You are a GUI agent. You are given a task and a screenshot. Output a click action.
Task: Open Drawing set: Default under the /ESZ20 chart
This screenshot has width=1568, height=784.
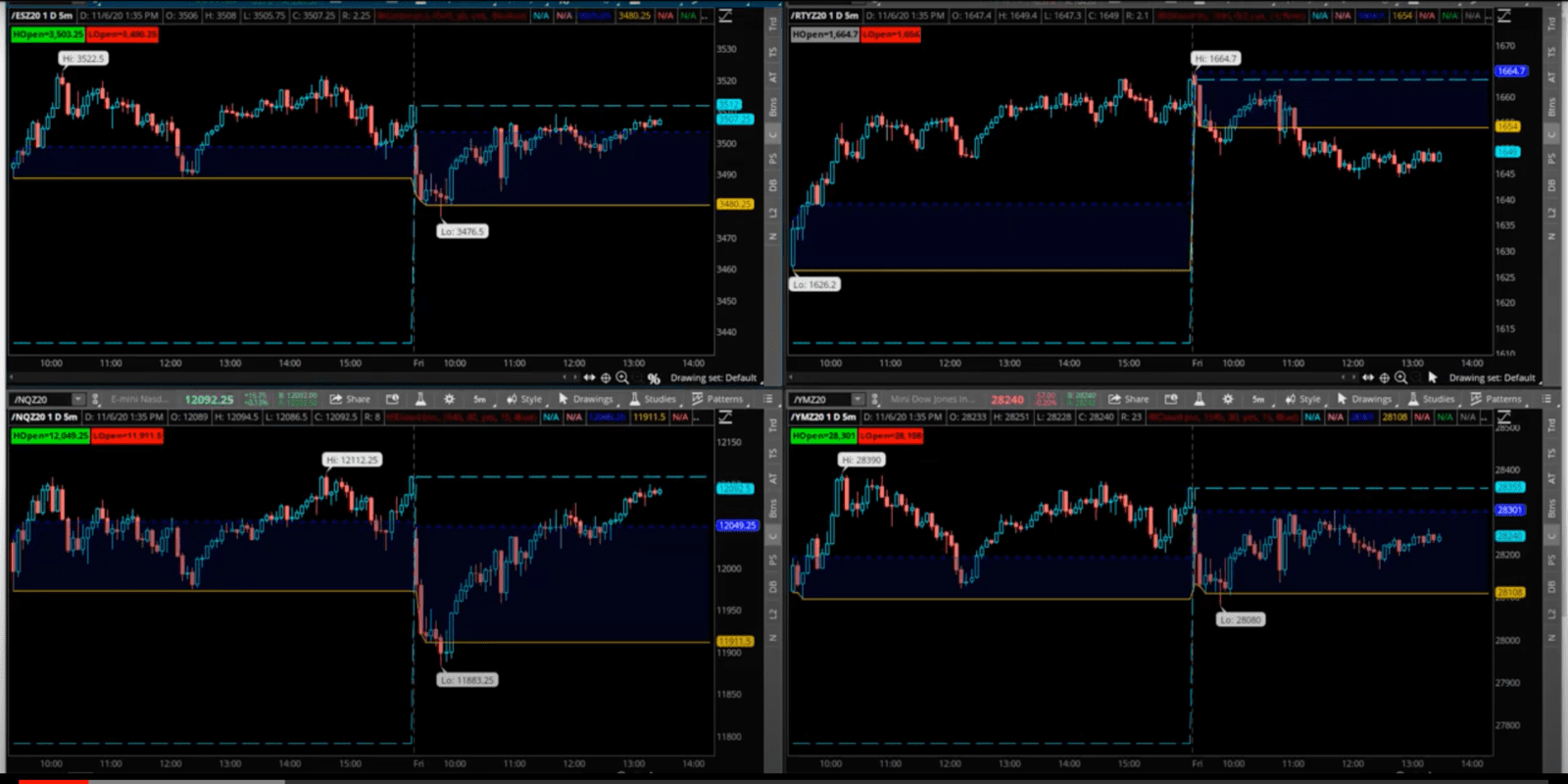[x=713, y=378]
